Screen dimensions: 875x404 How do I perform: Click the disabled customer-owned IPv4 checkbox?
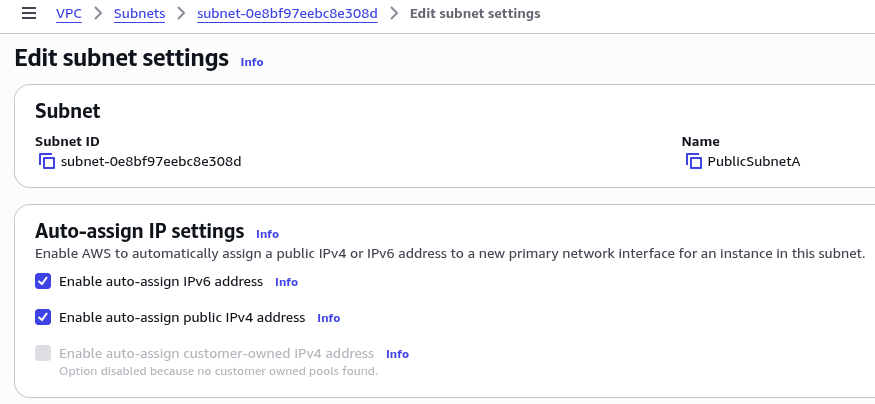pos(43,353)
